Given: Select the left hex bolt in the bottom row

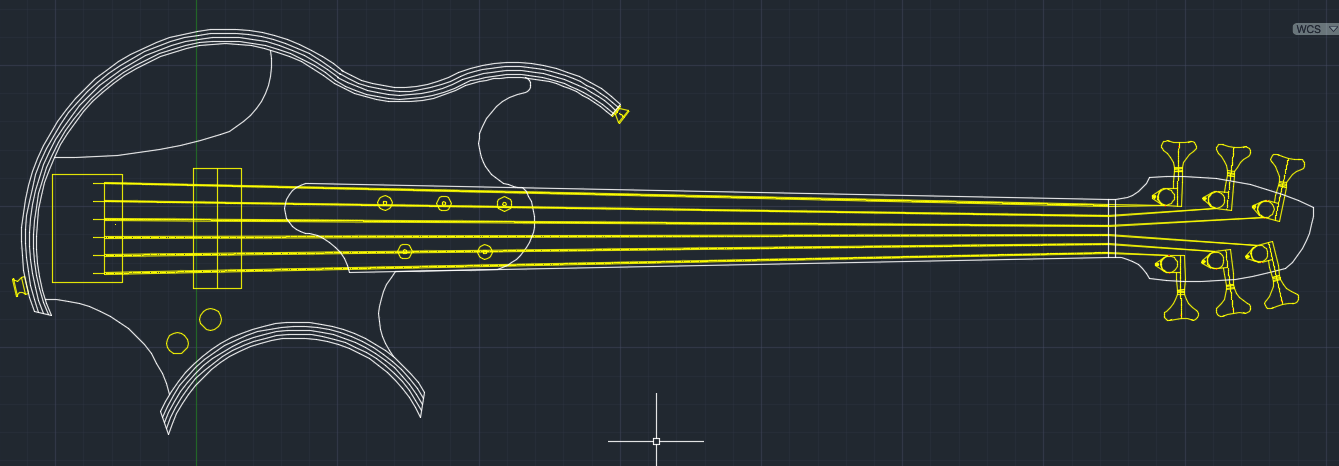Looking at the screenshot, I should click(x=405, y=251).
